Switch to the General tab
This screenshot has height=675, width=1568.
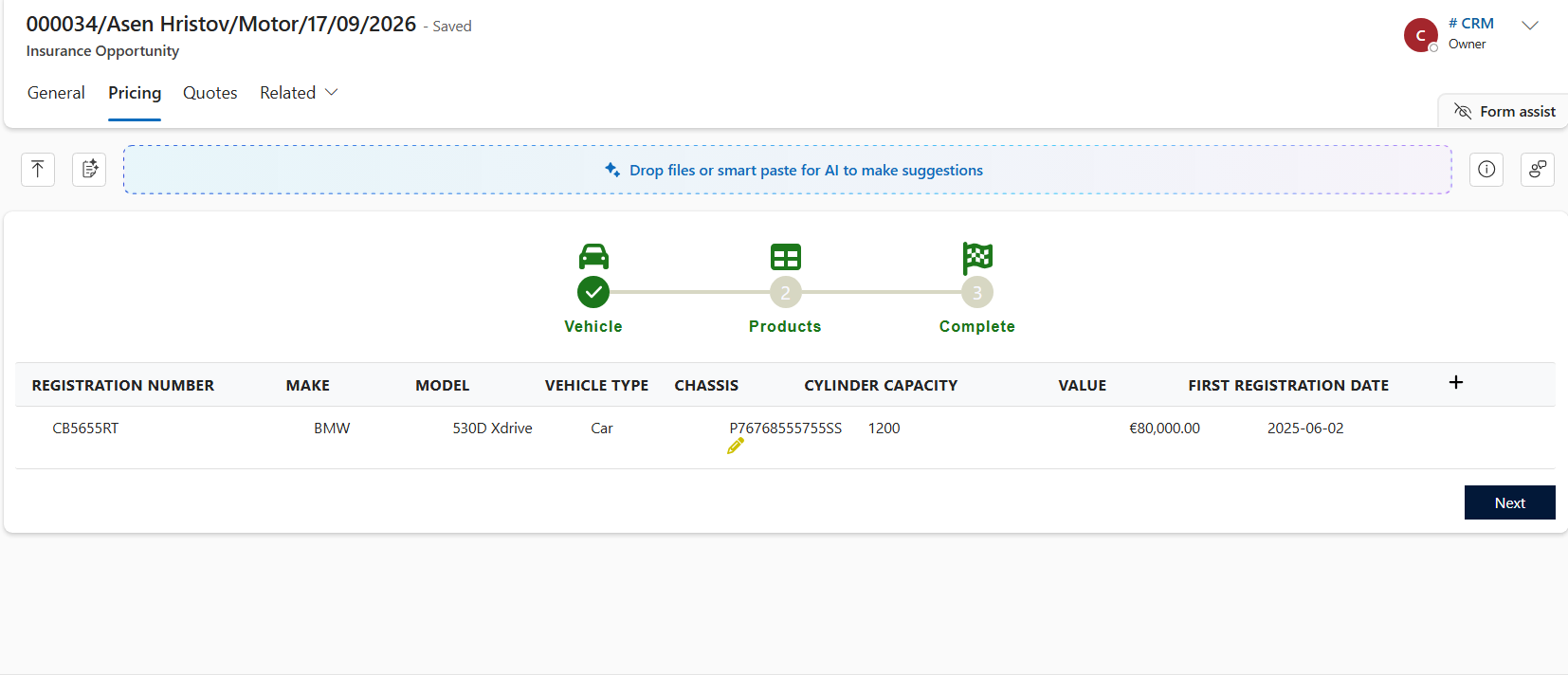coord(56,93)
